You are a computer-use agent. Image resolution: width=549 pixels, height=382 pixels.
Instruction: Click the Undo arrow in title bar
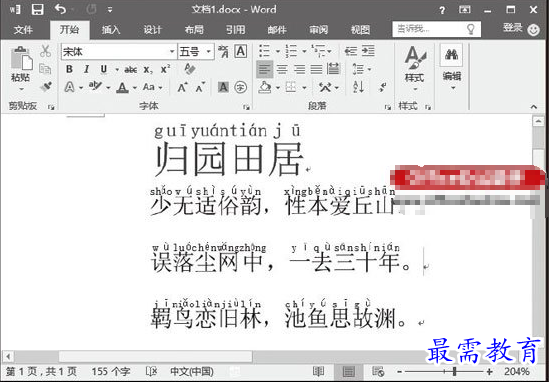tap(60, 9)
